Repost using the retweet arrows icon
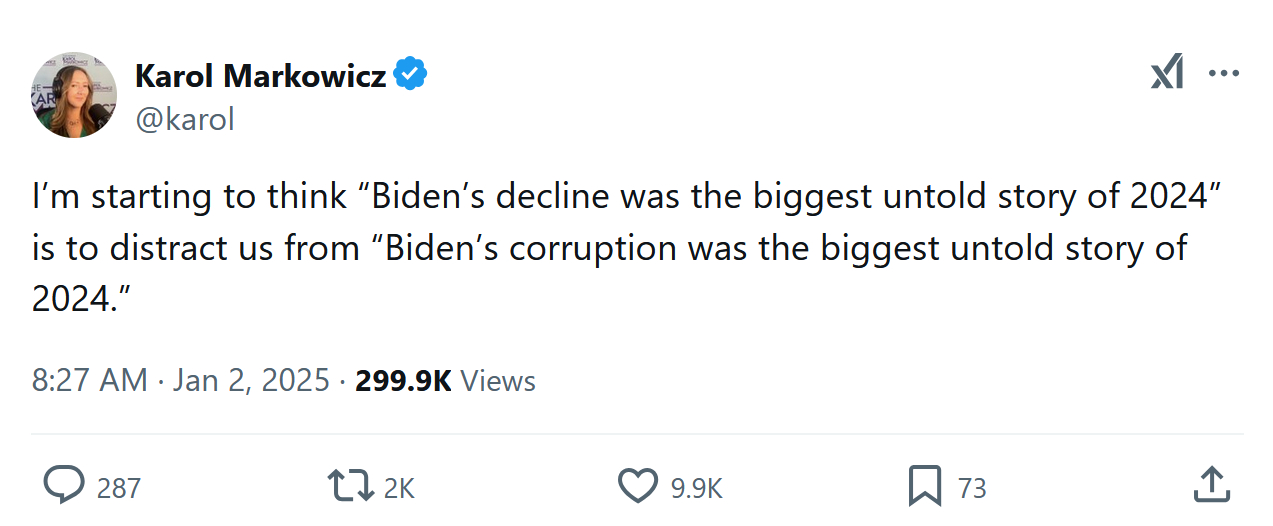Viewport: 1273px width, 526px height. pos(349,486)
